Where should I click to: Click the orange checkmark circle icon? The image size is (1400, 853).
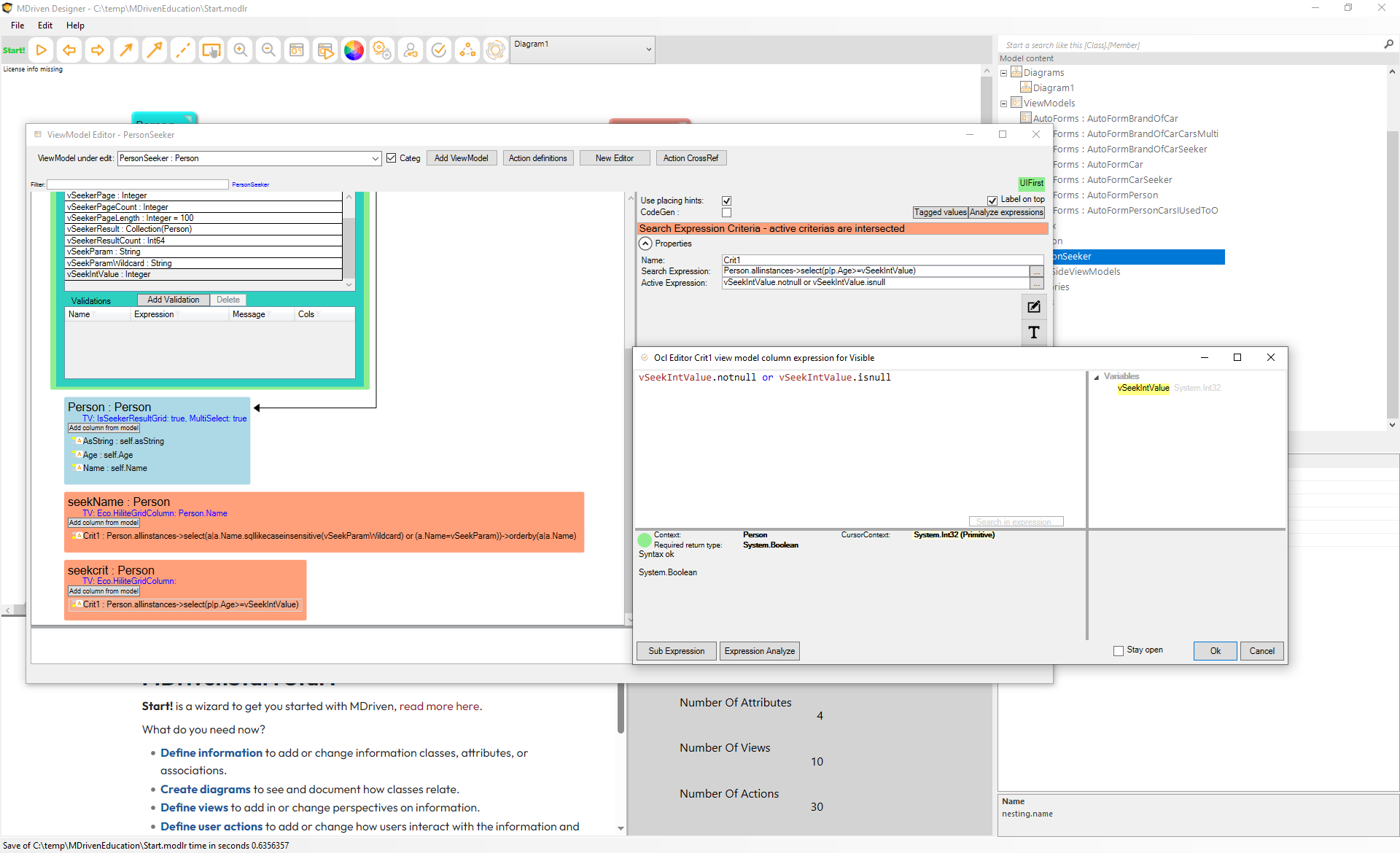439,50
